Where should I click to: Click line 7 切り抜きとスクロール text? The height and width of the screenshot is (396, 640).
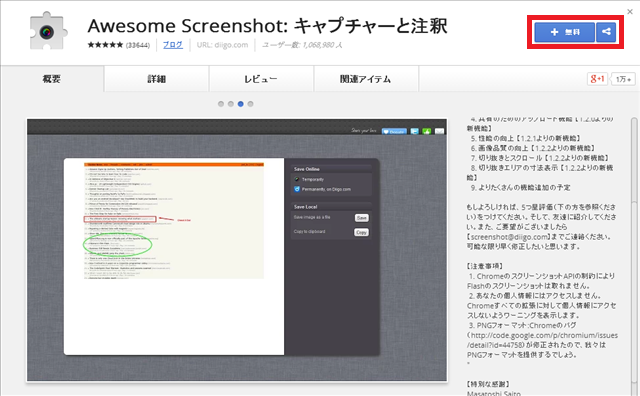540,158
